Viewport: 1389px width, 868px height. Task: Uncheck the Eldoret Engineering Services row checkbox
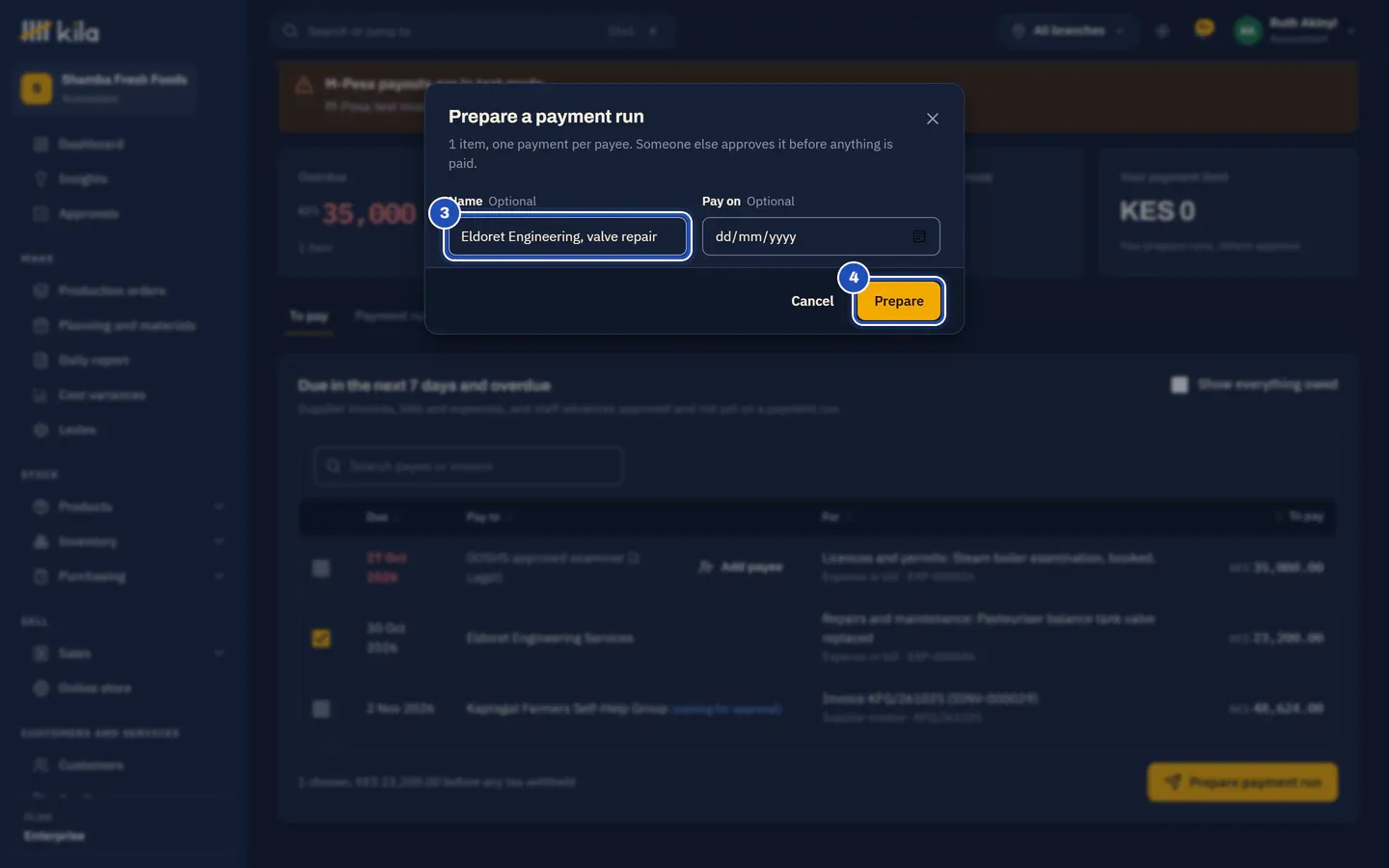(x=321, y=638)
